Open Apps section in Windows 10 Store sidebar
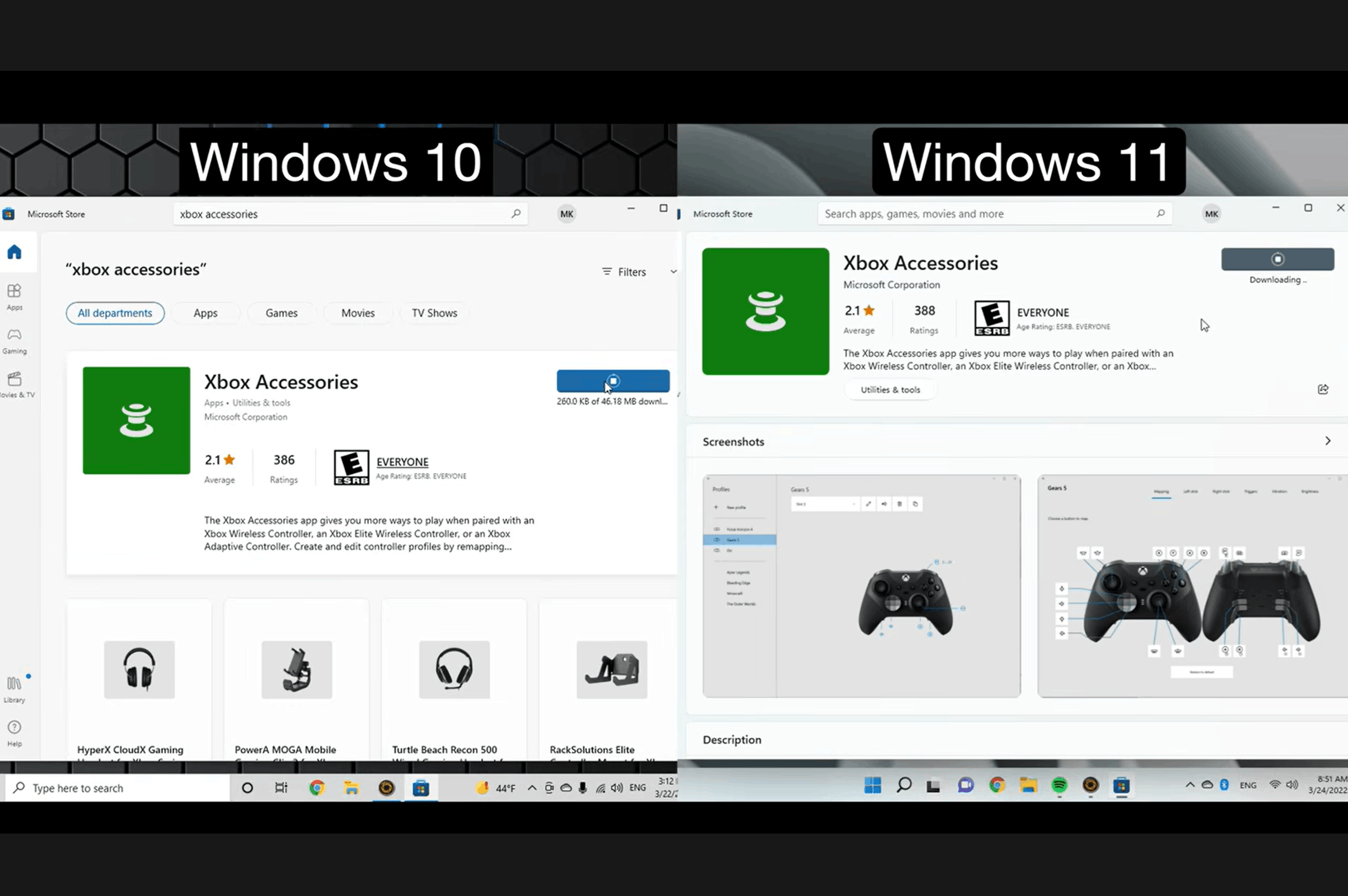Screen dimensions: 1348x896 coord(14,297)
